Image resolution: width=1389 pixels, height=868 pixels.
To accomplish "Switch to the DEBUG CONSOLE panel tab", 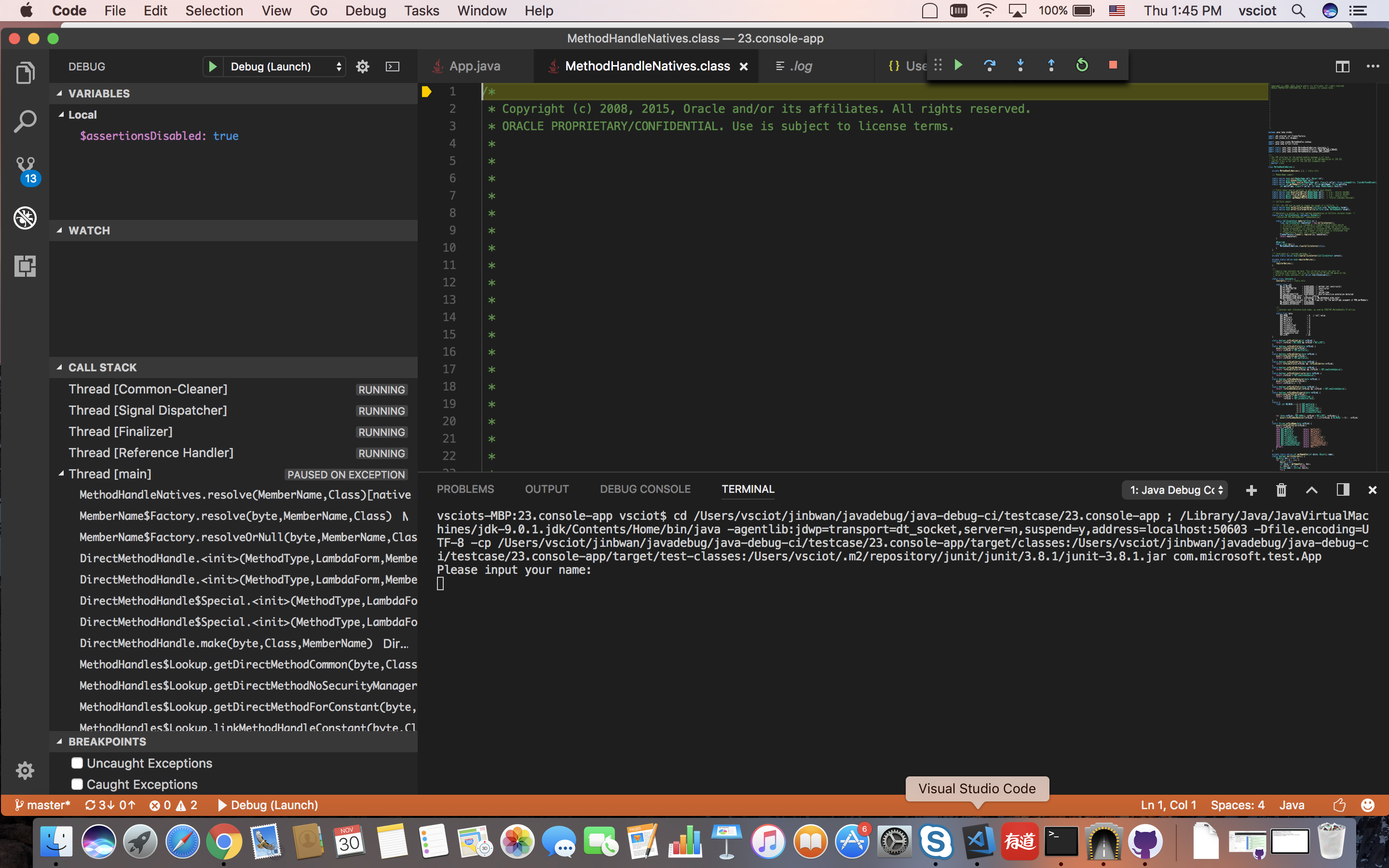I will pyautogui.click(x=644, y=489).
